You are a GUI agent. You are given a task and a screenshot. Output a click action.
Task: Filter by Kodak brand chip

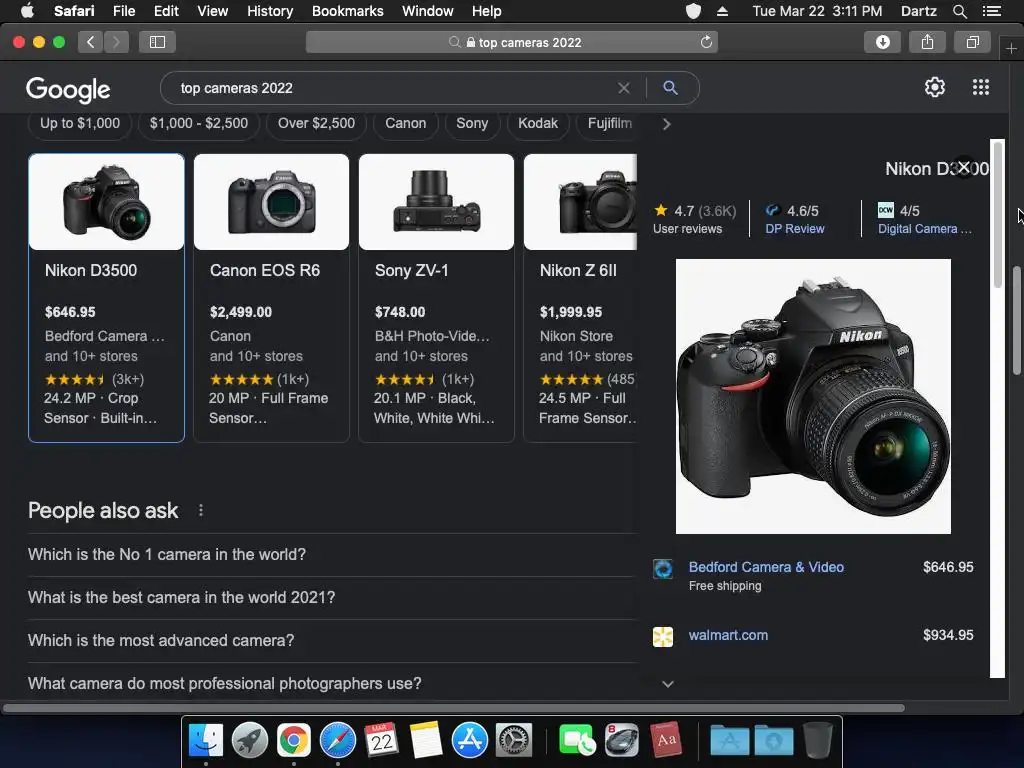(538, 123)
